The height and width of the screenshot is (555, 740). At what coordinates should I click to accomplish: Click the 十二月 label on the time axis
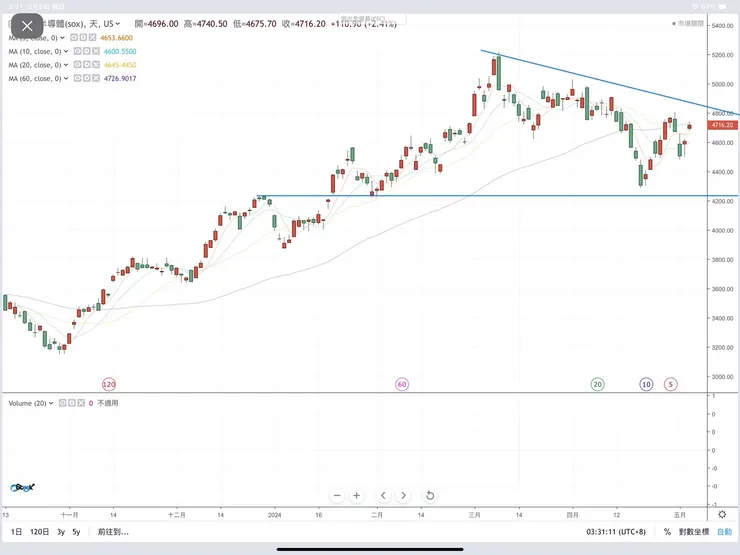point(177,515)
